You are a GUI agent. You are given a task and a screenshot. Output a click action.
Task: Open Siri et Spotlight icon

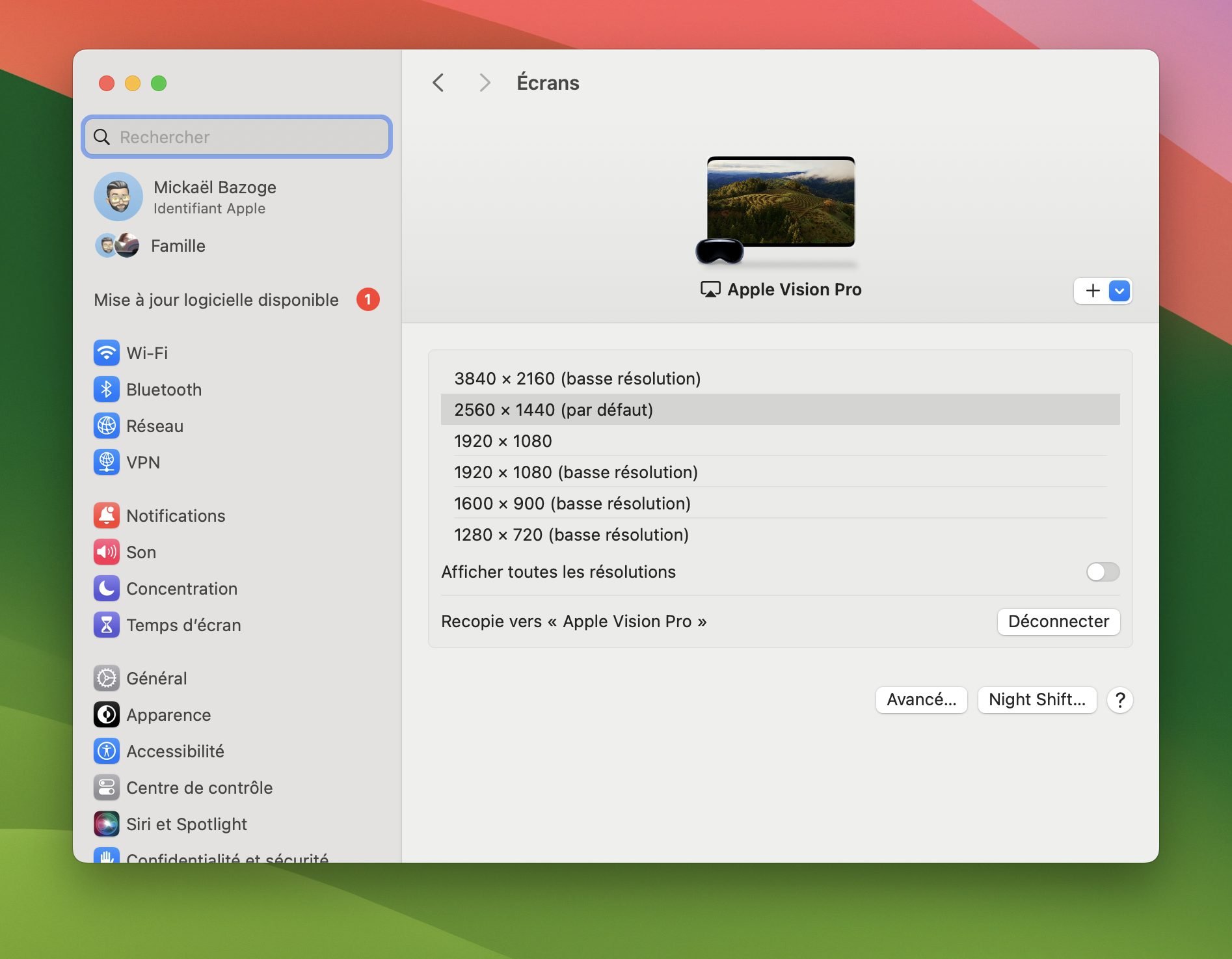(107, 824)
